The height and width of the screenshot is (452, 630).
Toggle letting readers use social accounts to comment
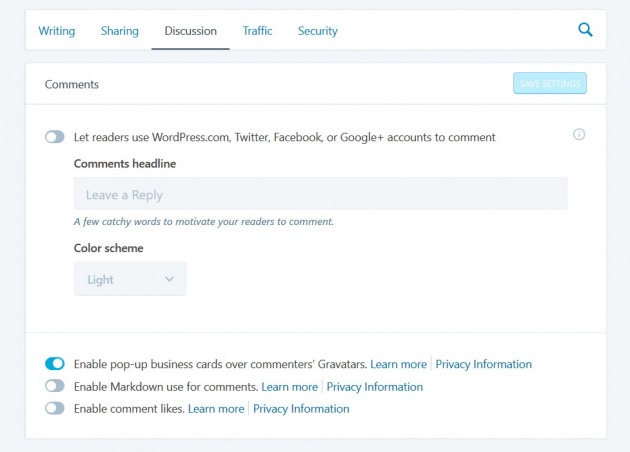55,137
